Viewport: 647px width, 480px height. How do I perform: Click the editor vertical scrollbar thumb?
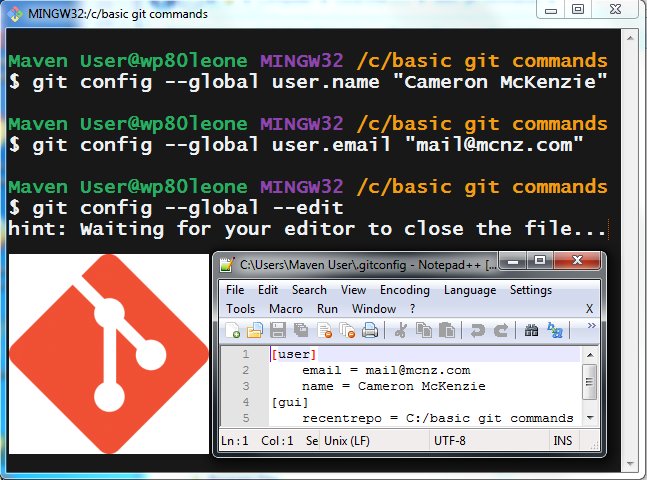pyautogui.click(x=589, y=382)
